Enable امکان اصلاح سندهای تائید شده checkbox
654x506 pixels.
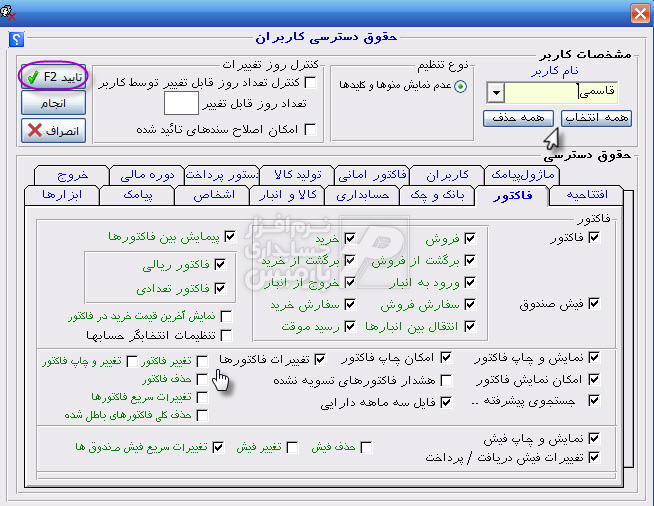(x=310, y=129)
